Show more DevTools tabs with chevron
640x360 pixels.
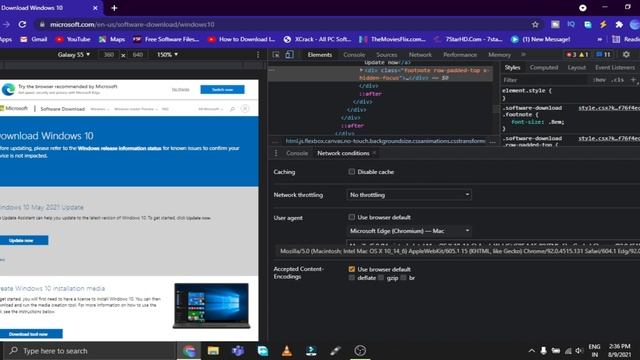523,54
